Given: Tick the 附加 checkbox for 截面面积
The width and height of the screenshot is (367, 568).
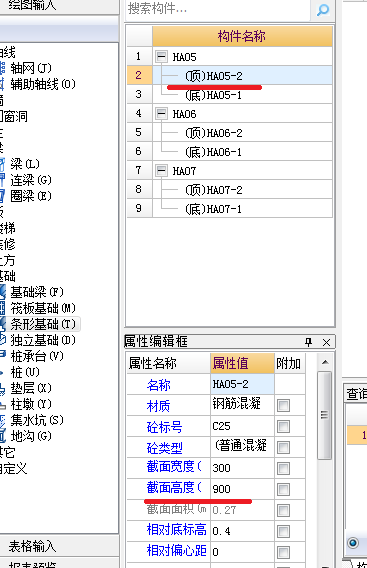Looking at the screenshot, I should click(x=283, y=510).
